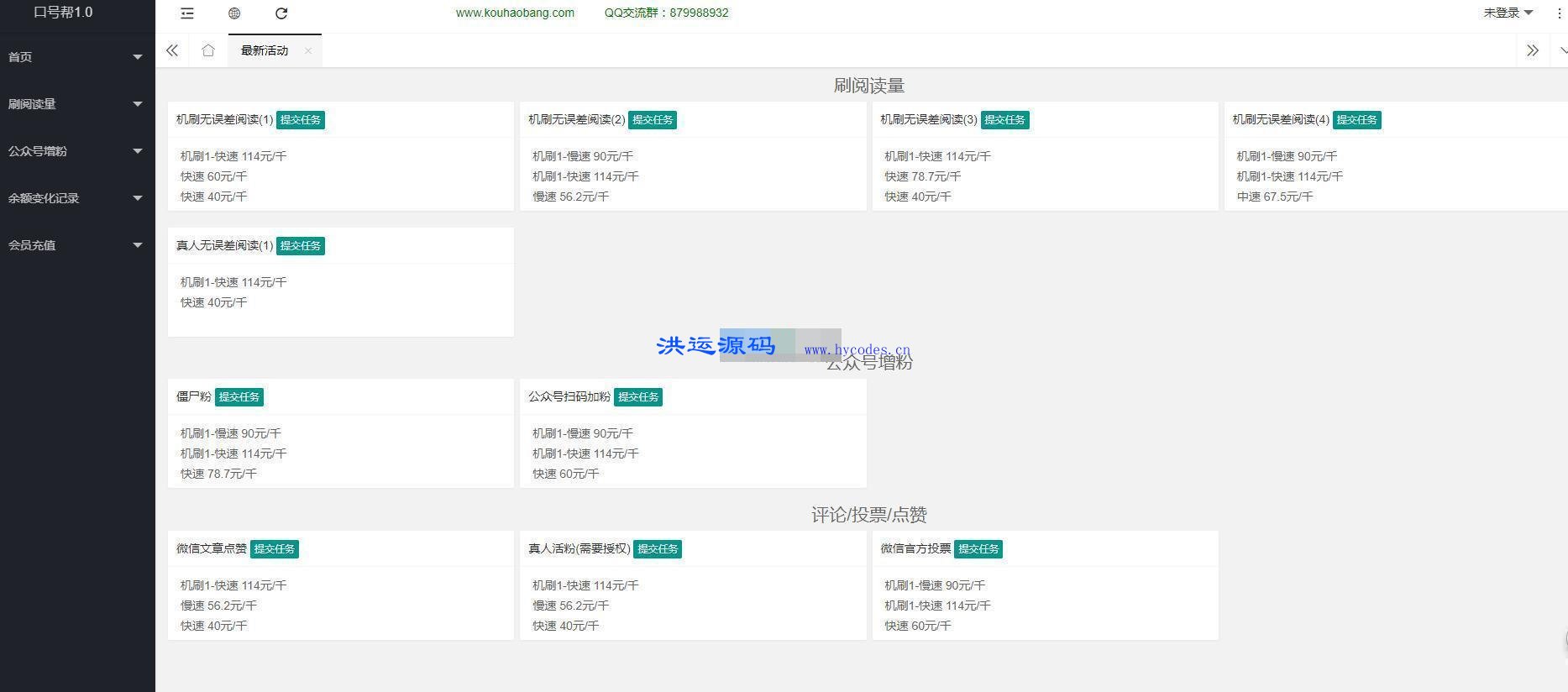The height and width of the screenshot is (692, 1568).
Task: Click 慢速 56.2元/千 in 机刷无误差阅读(2) card
Action: (x=570, y=197)
